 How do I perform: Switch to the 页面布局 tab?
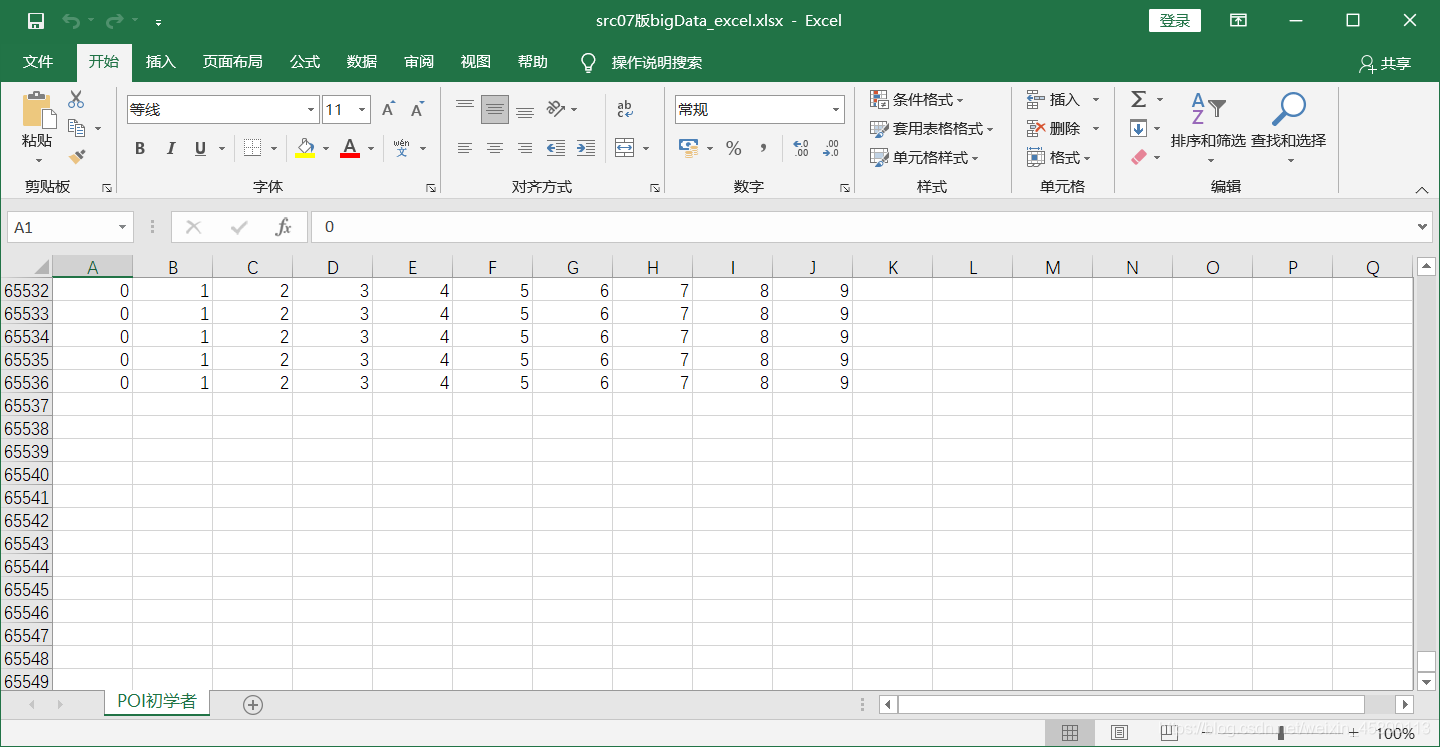click(x=233, y=62)
